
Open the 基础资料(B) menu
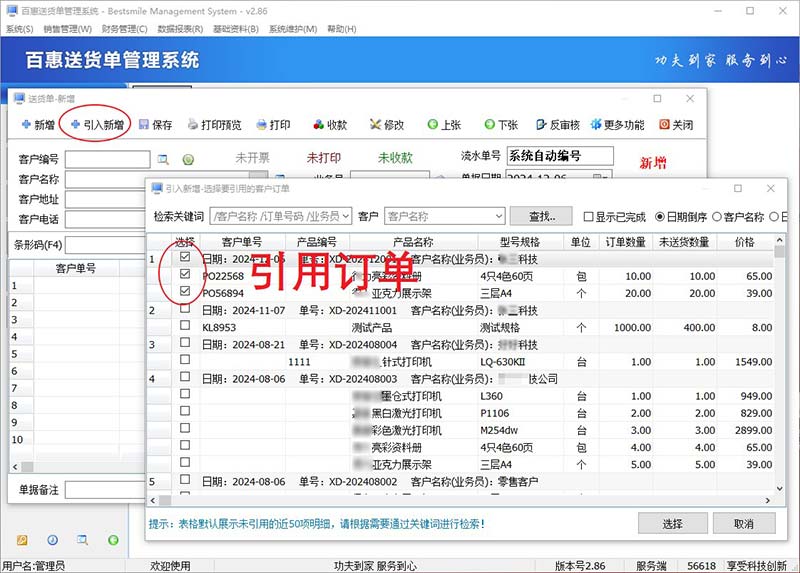[x=236, y=29]
